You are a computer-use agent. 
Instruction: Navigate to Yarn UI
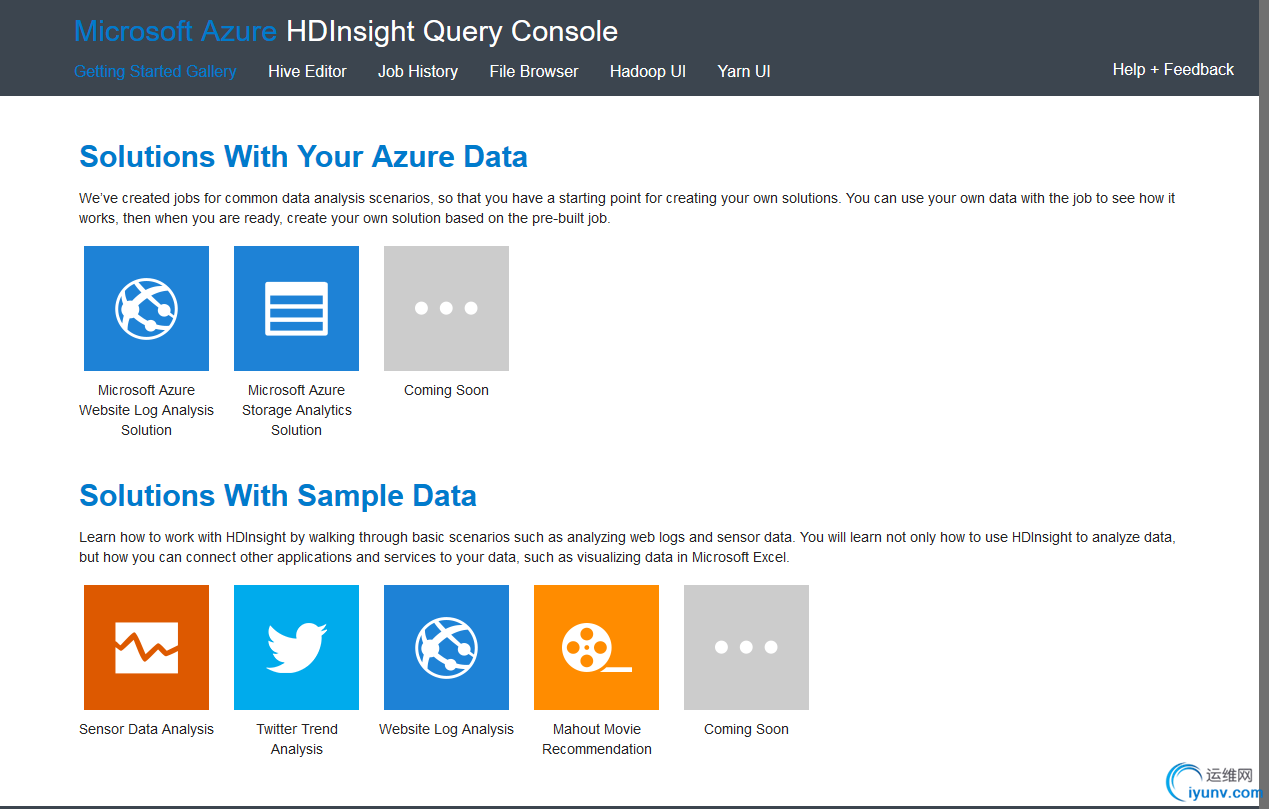pyautogui.click(x=744, y=71)
